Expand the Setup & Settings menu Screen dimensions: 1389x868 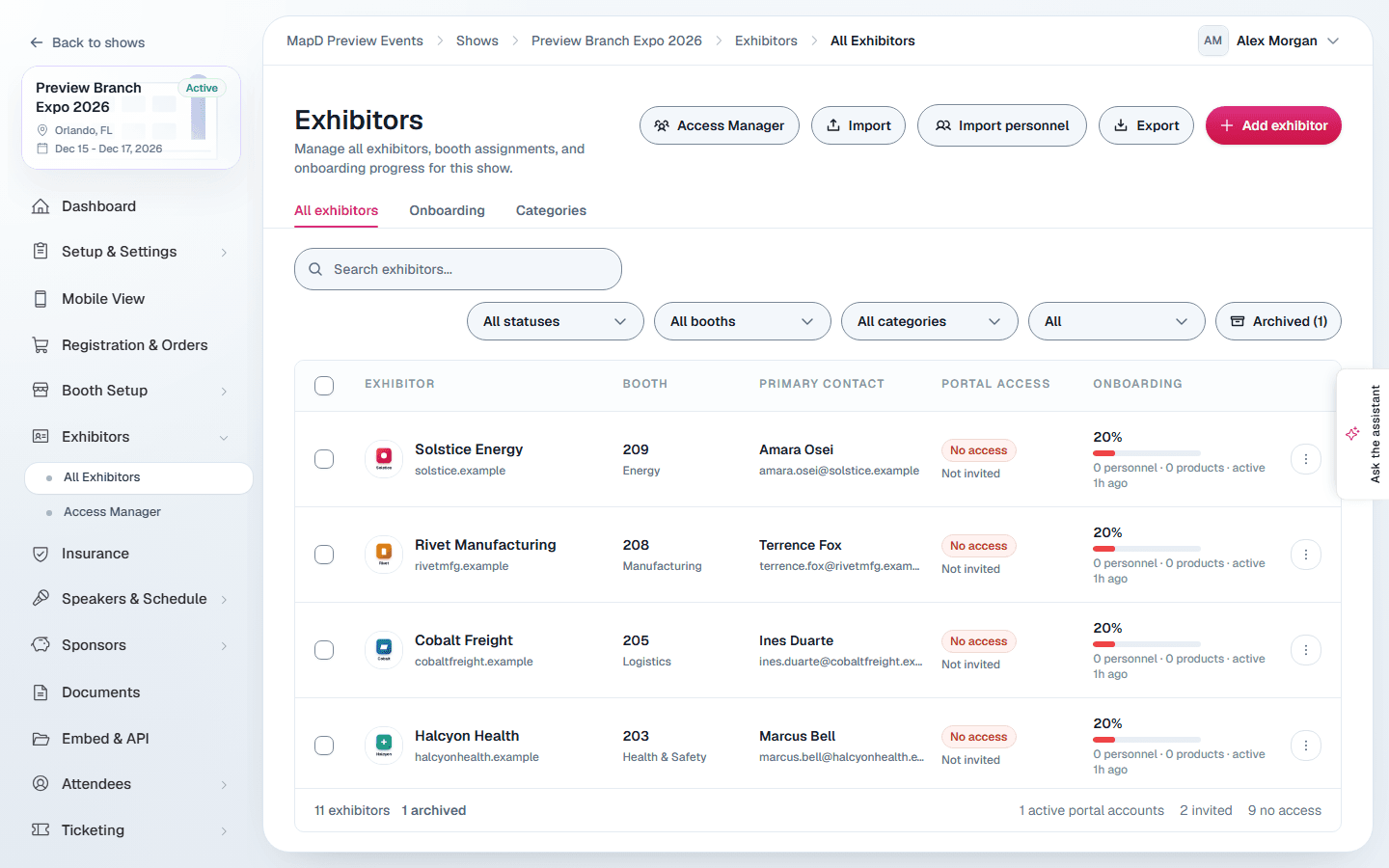coord(131,252)
